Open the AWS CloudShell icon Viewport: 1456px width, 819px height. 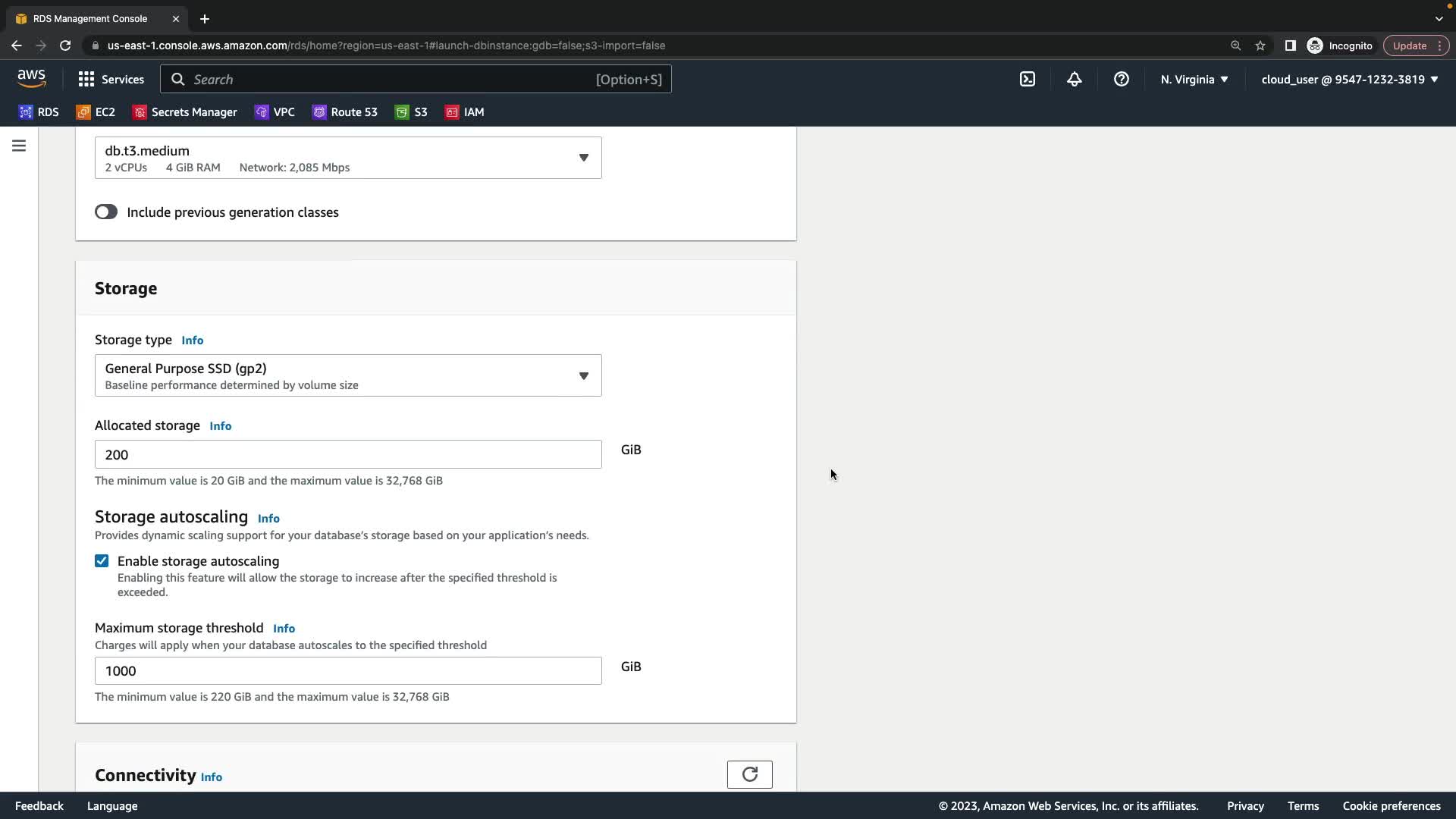pyautogui.click(x=1028, y=79)
